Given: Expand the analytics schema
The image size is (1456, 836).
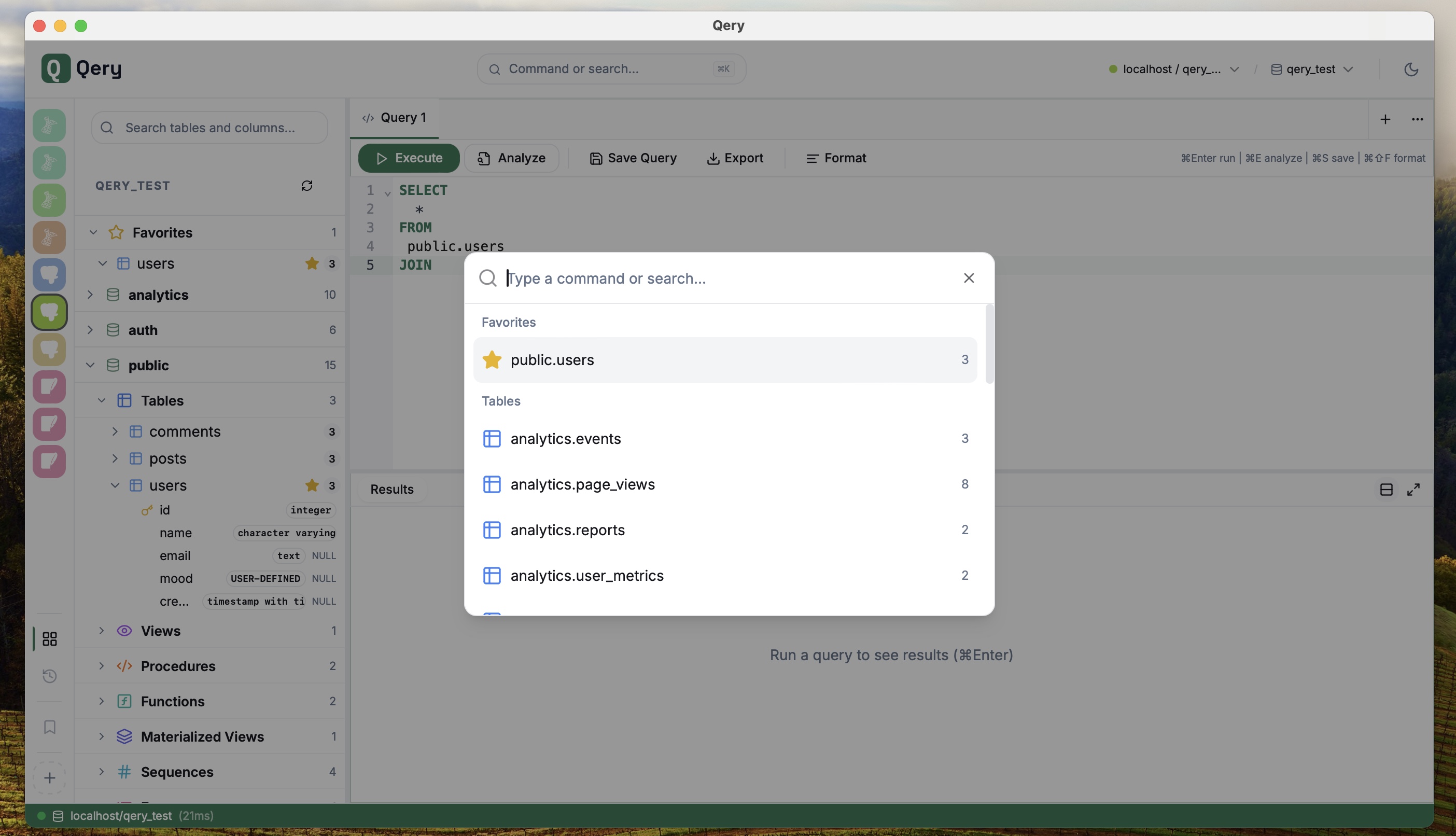Looking at the screenshot, I should click(x=90, y=295).
